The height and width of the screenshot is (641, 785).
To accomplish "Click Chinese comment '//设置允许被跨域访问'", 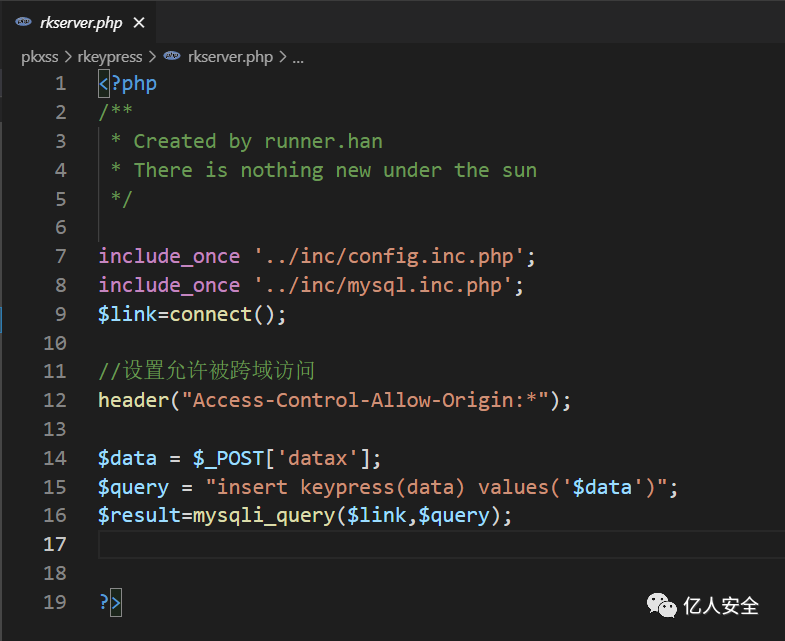I will pyautogui.click(x=206, y=371).
